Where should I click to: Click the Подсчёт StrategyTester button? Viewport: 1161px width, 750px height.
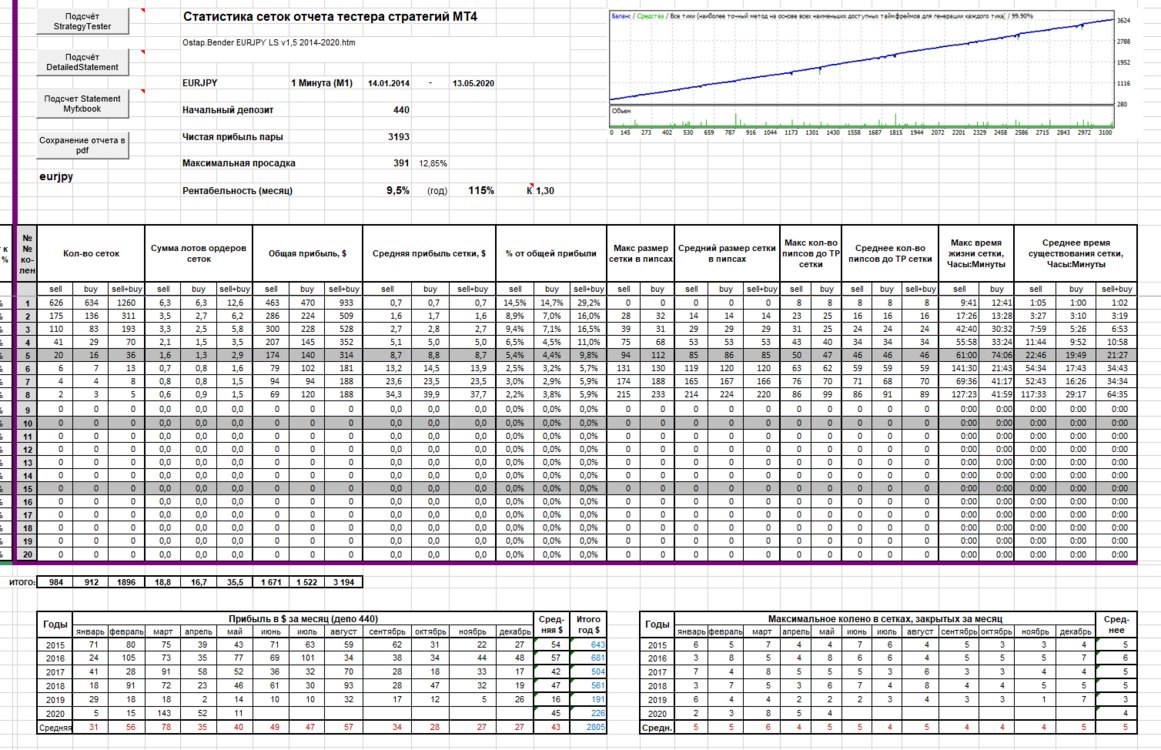point(82,21)
